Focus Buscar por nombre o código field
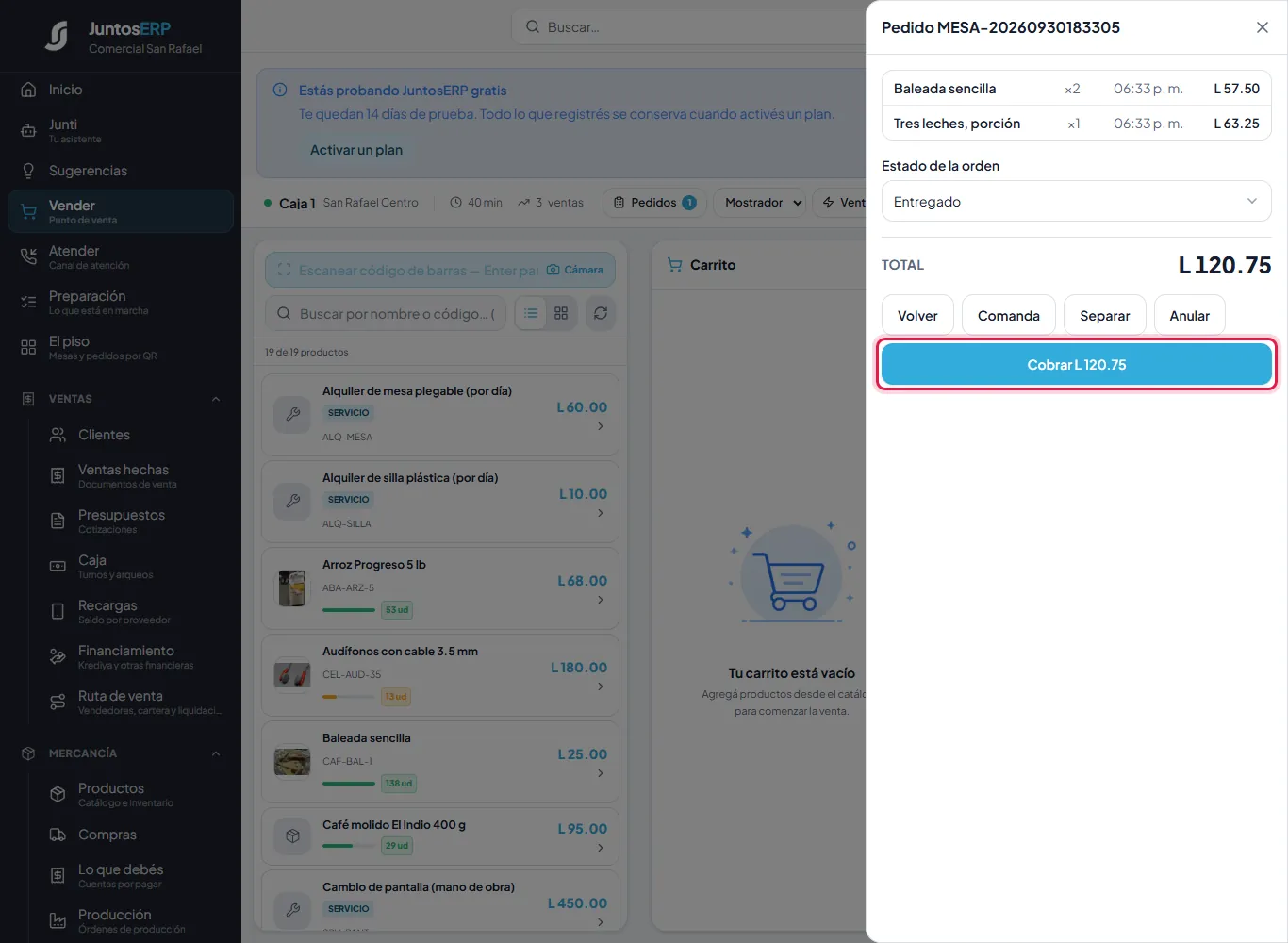 (x=386, y=313)
